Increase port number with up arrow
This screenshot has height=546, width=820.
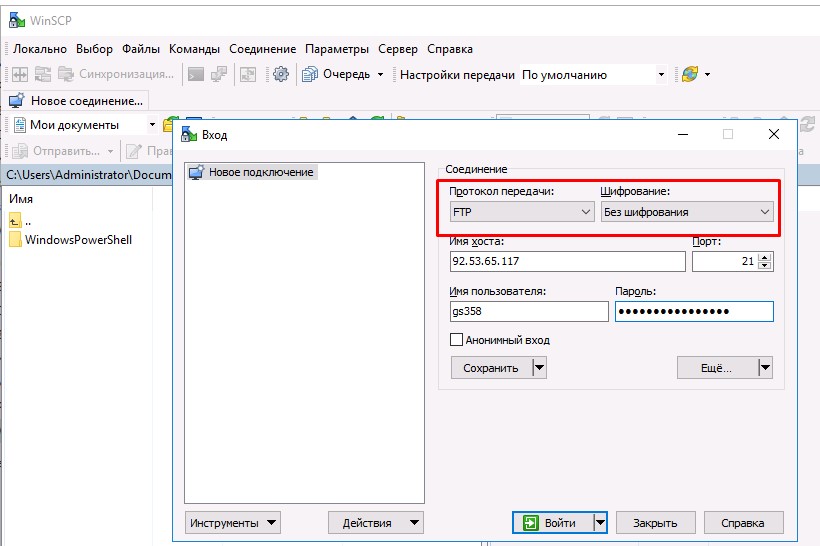765,257
